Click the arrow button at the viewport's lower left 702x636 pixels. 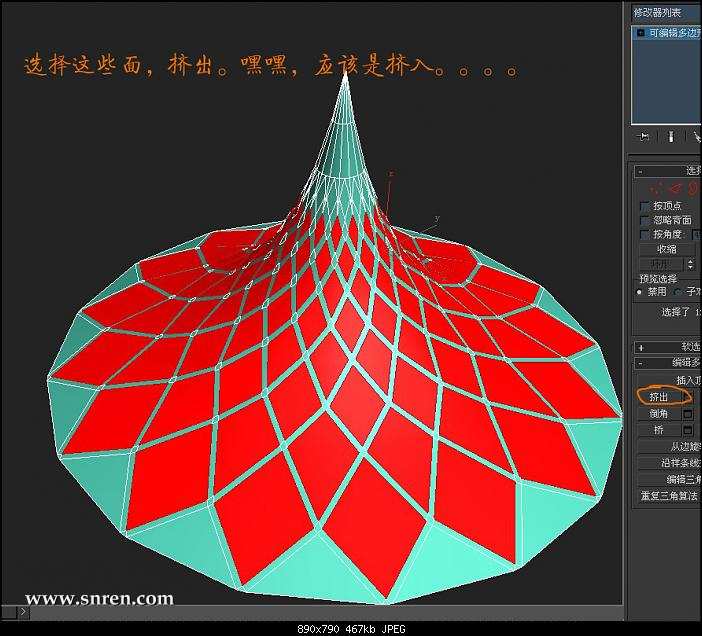[x=24, y=611]
